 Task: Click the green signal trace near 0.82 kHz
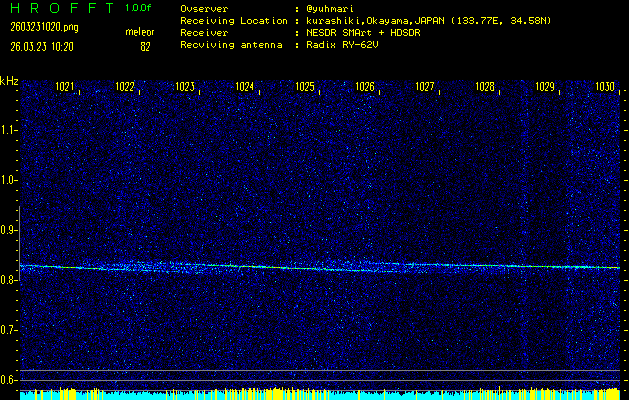click(300, 267)
